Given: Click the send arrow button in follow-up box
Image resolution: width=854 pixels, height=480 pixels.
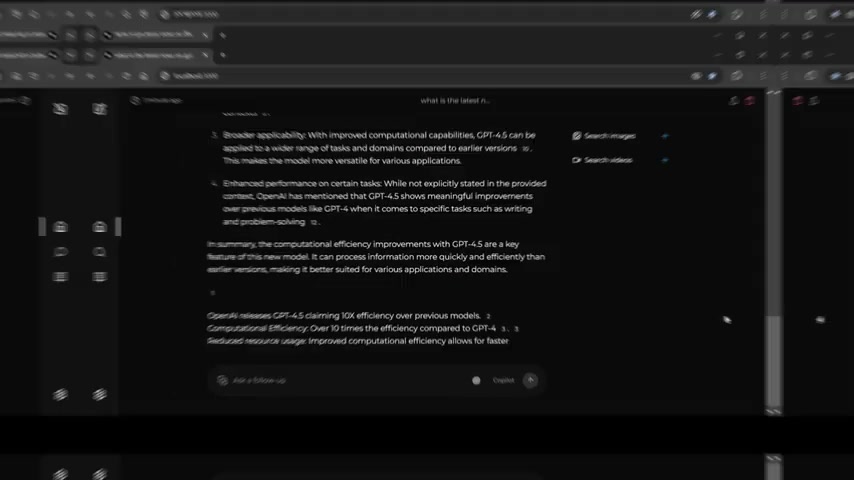Looking at the screenshot, I should pyautogui.click(x=530, y=380).
